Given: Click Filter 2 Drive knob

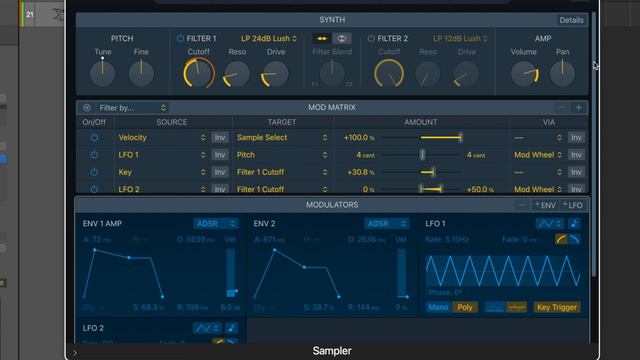Looking at the screenshot, I should 466,74.
